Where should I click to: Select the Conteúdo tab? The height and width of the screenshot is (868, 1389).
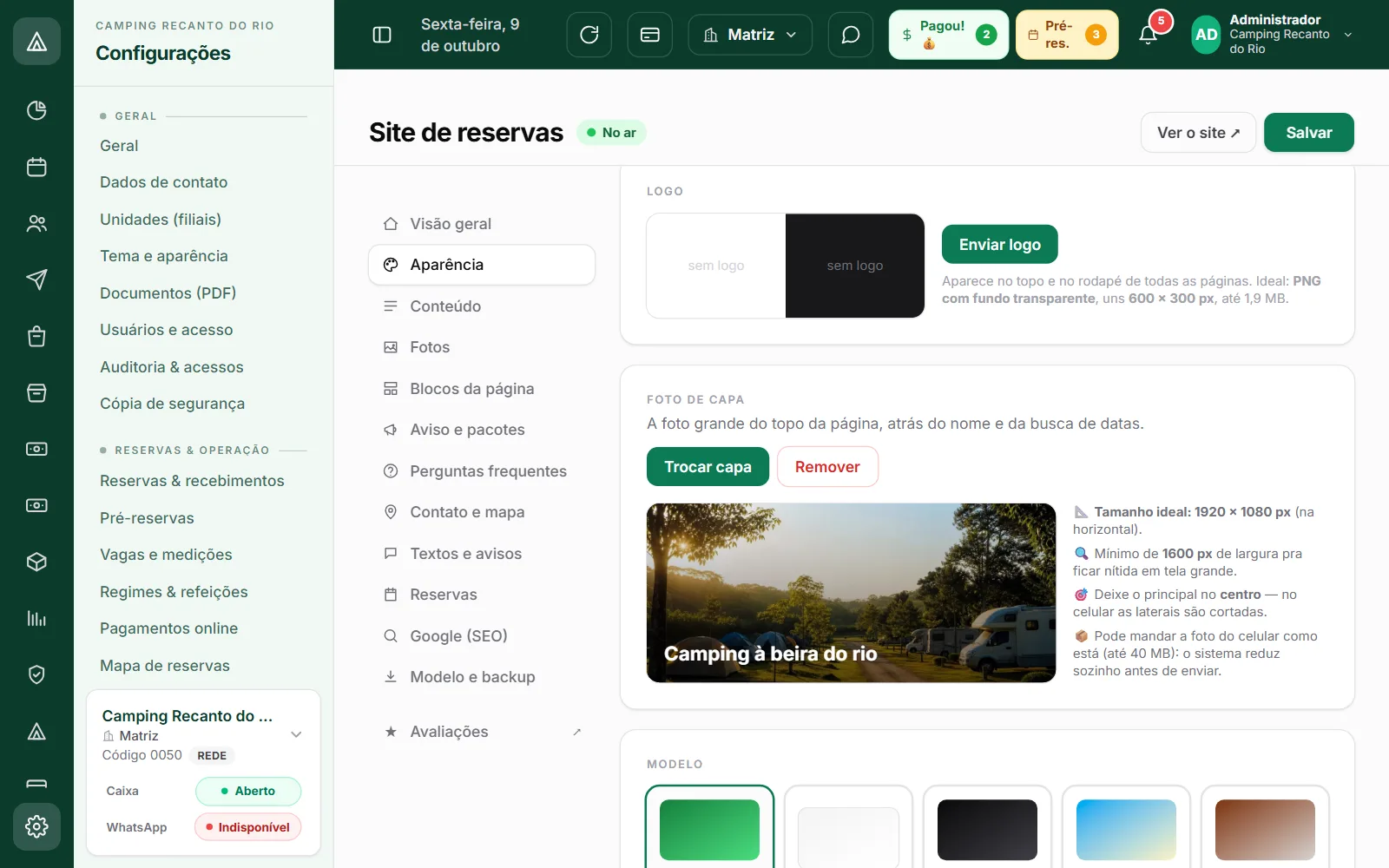[x=482, y=306]
